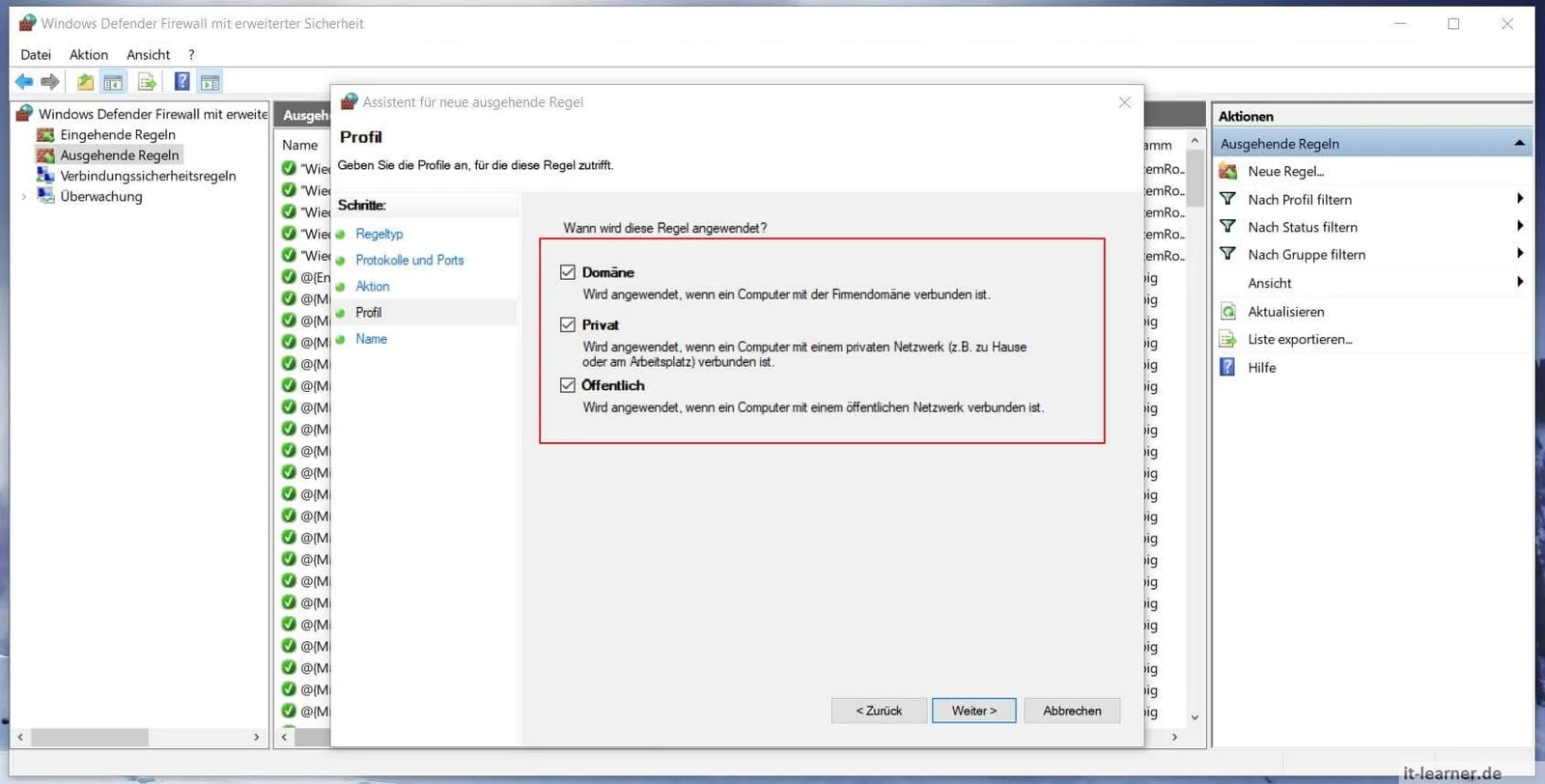The height and width of the screenshot is (784, 1545).
Task: Click the rules list vertical scrollbar thumb
Action: click(x=1194, y=178)
